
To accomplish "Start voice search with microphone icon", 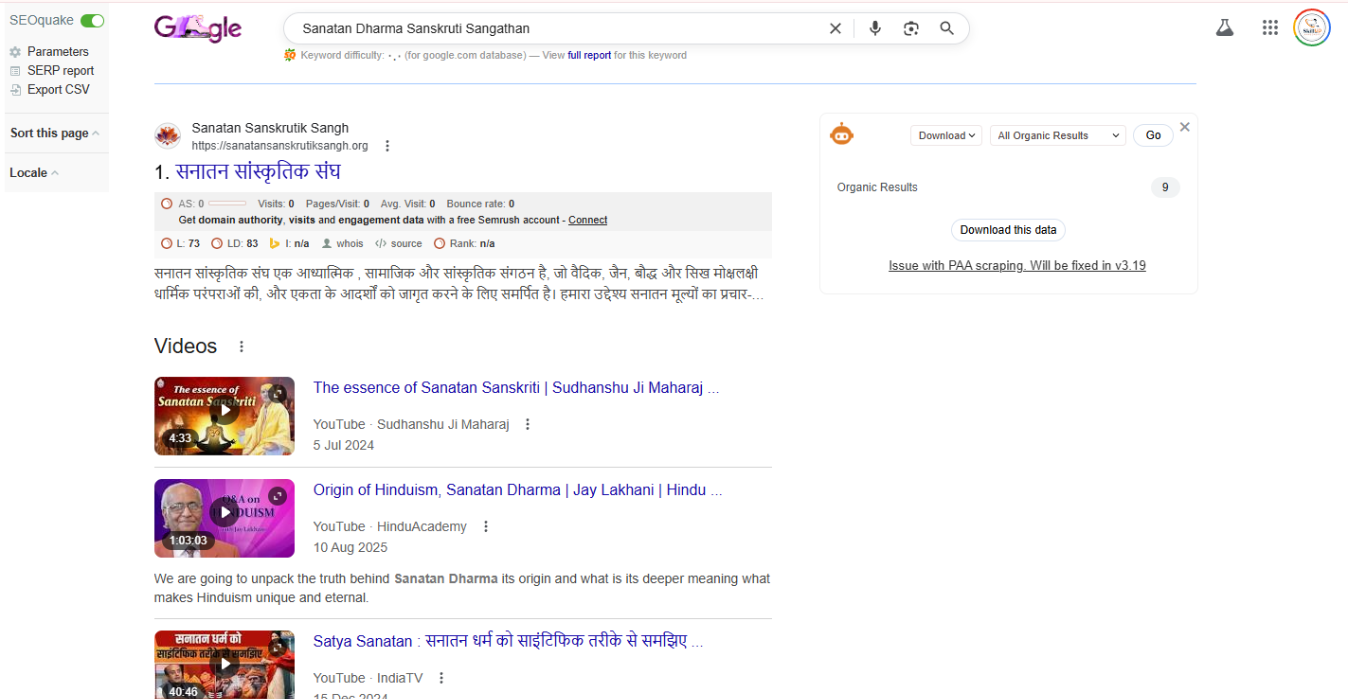I will [x=875, y=29].
